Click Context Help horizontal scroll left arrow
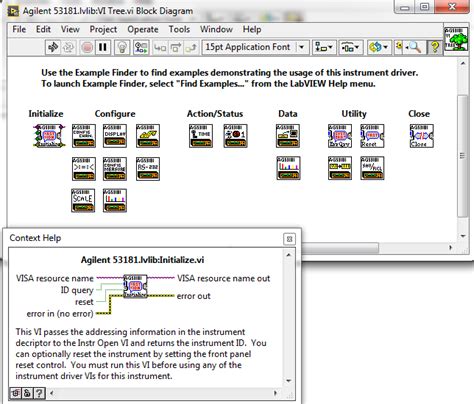The width and height of the screenshot is (474, 404). (x=52, y=393)
